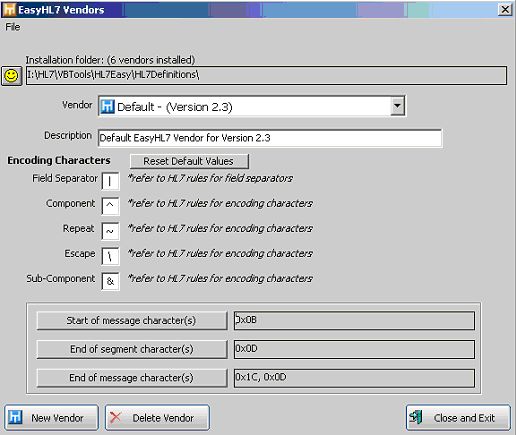Click End of message character(s) button
Screen dimensions: 516x435
[132, 378]
